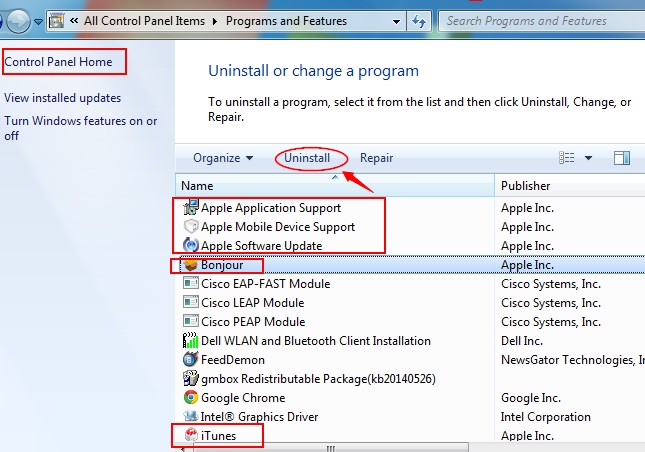
Task: Click All Control Panel Items breadcrumb
Action: [144, 21]
